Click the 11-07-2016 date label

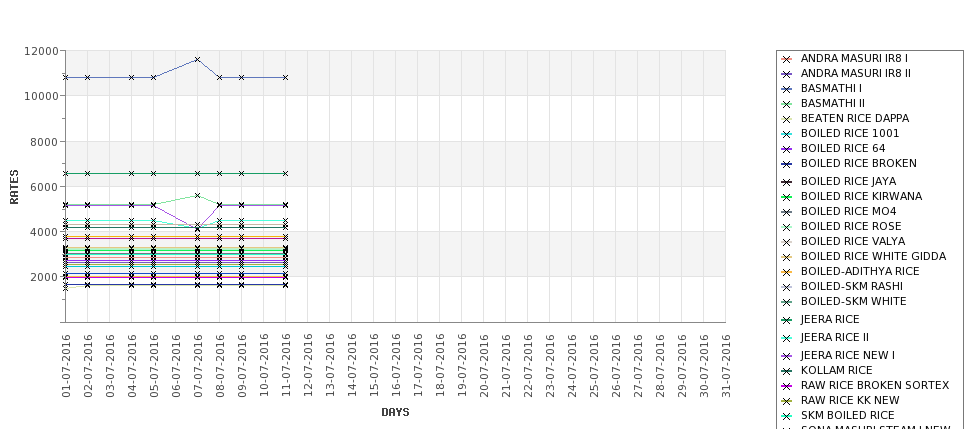286,366
